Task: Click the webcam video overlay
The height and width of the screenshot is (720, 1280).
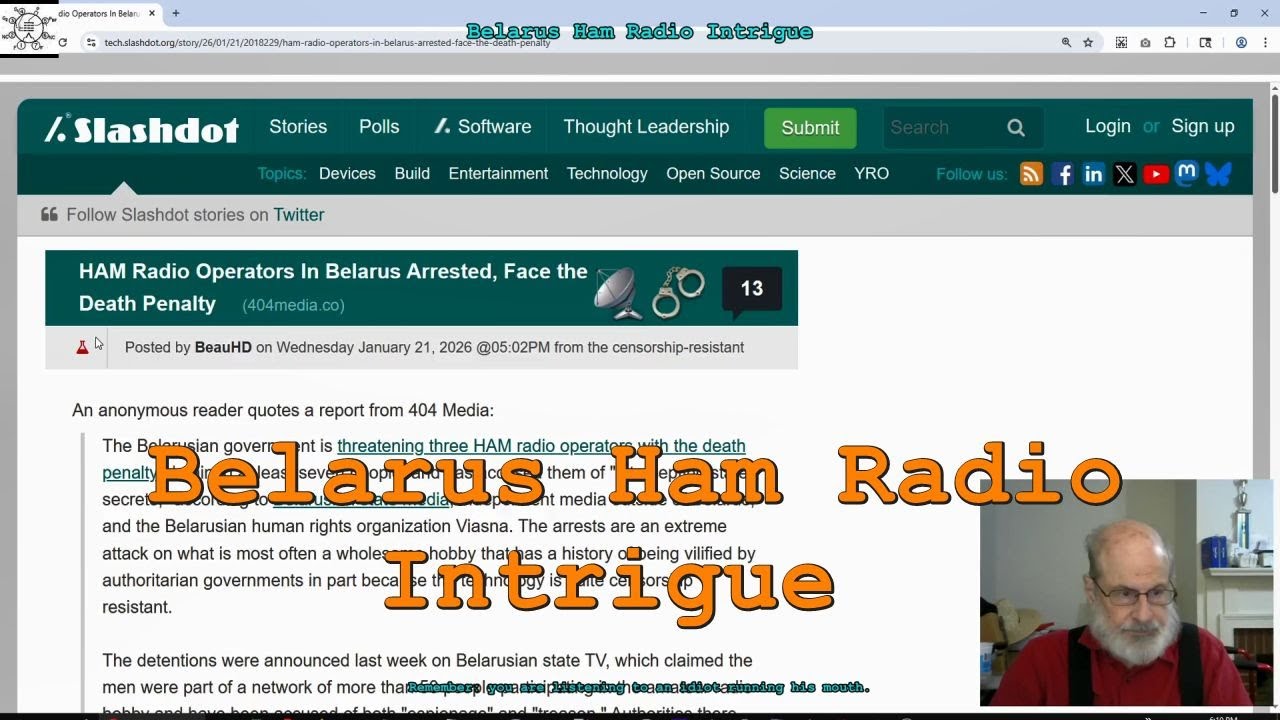Action: [x=1128, y=593]
